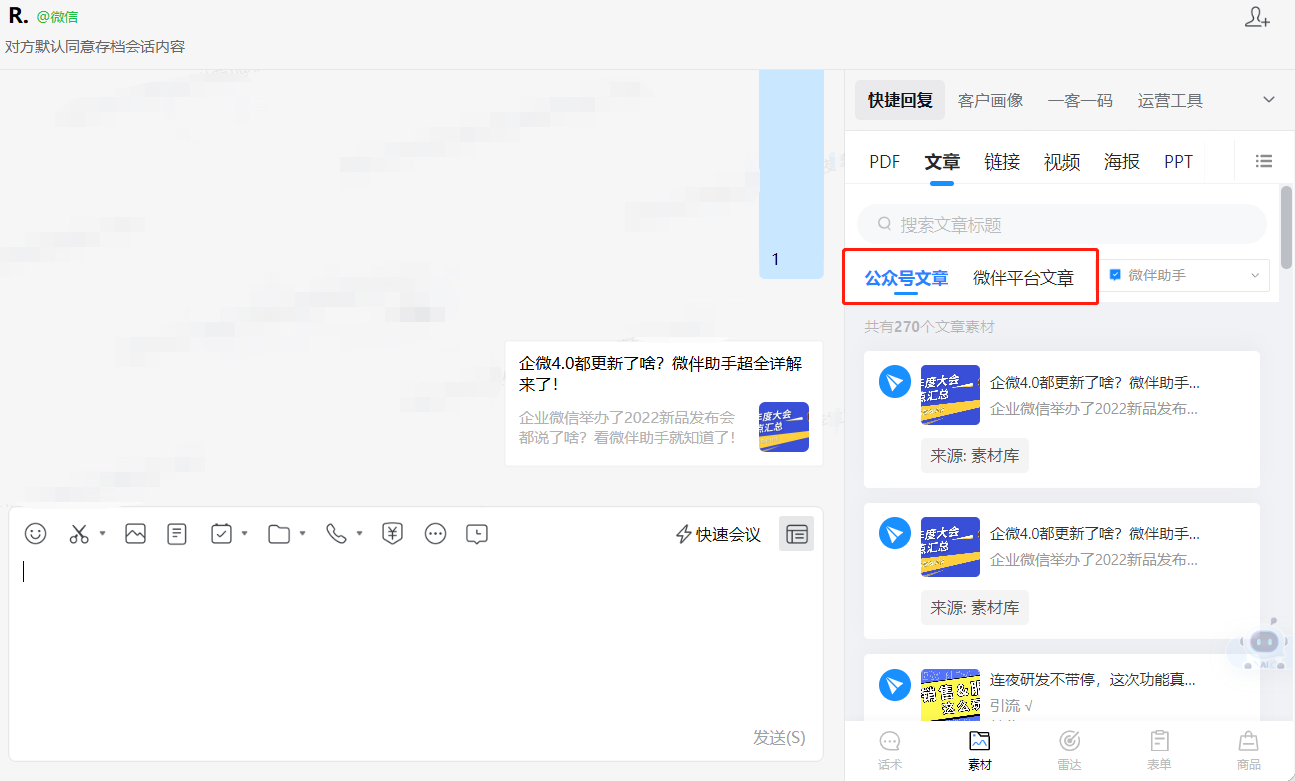Open the calendar icon dropdown arrow
Viewport: 1295px width, 781px height.
click(244, 534)
